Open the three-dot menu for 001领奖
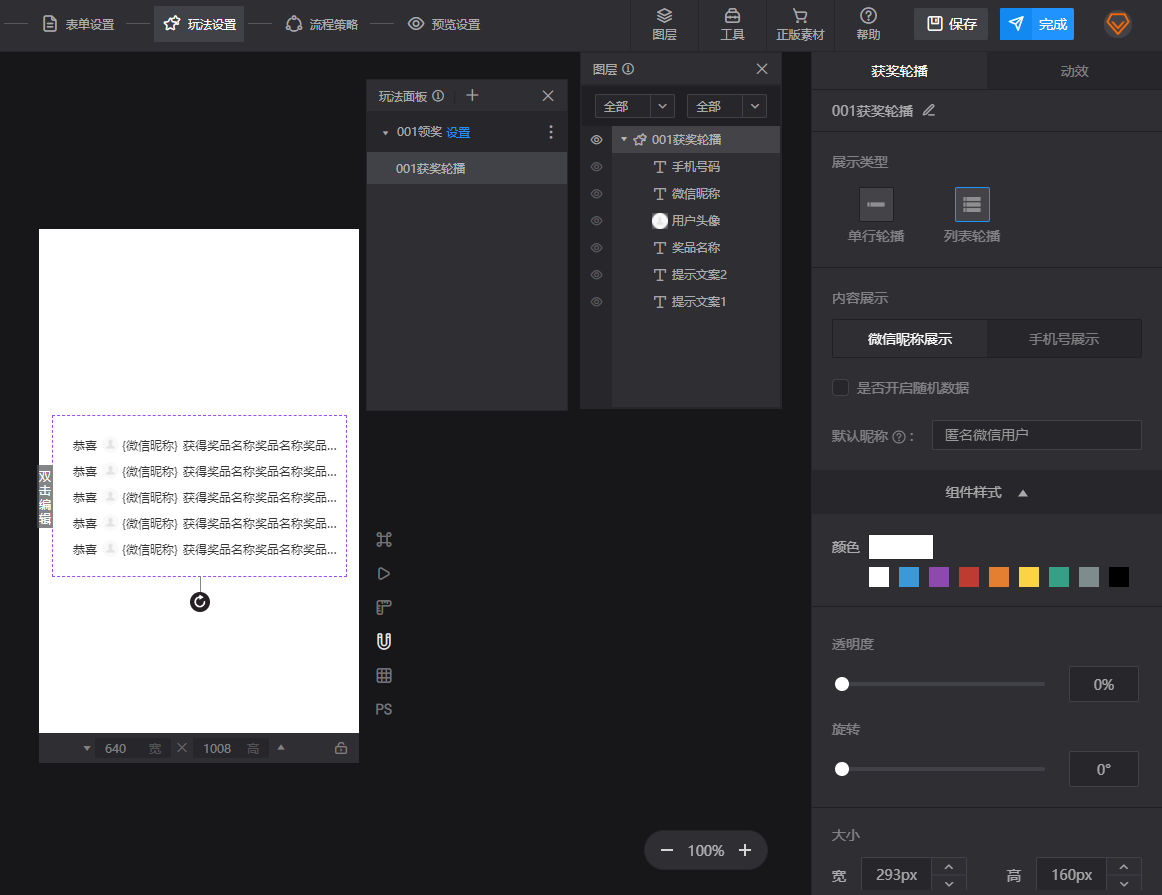Screen dimensions: 1162x895 tap(551, 132)
